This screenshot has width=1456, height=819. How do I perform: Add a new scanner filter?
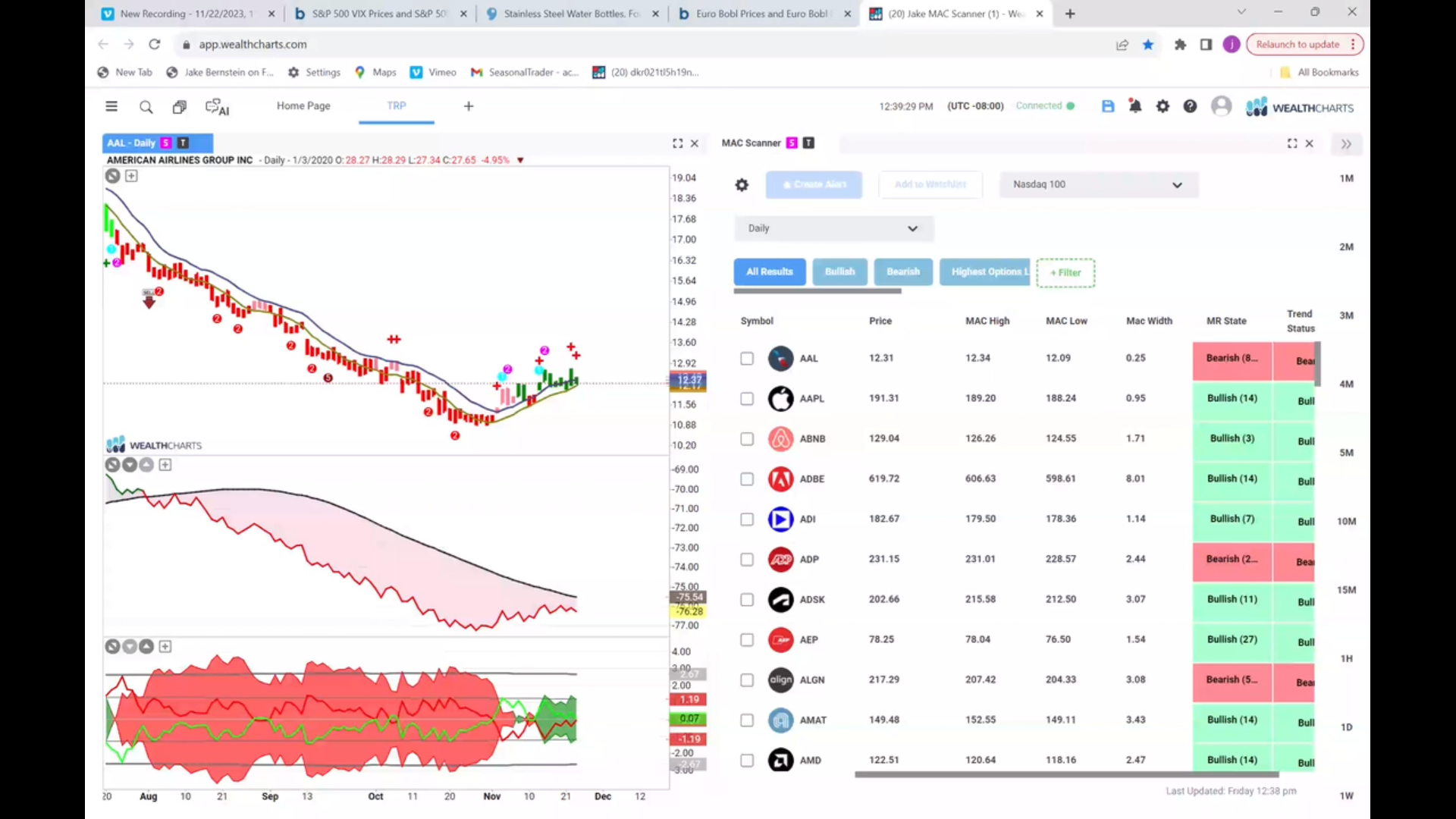tap(1065, 273)
